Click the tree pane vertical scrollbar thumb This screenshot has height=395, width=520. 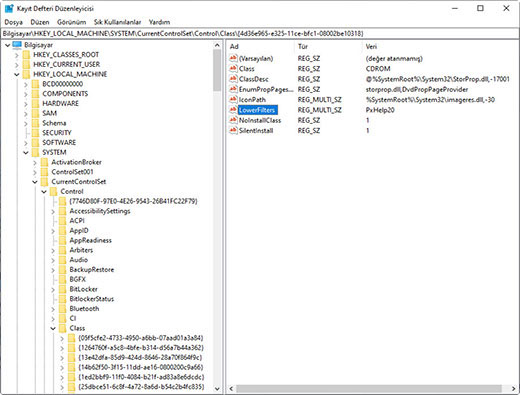[217, 70]
